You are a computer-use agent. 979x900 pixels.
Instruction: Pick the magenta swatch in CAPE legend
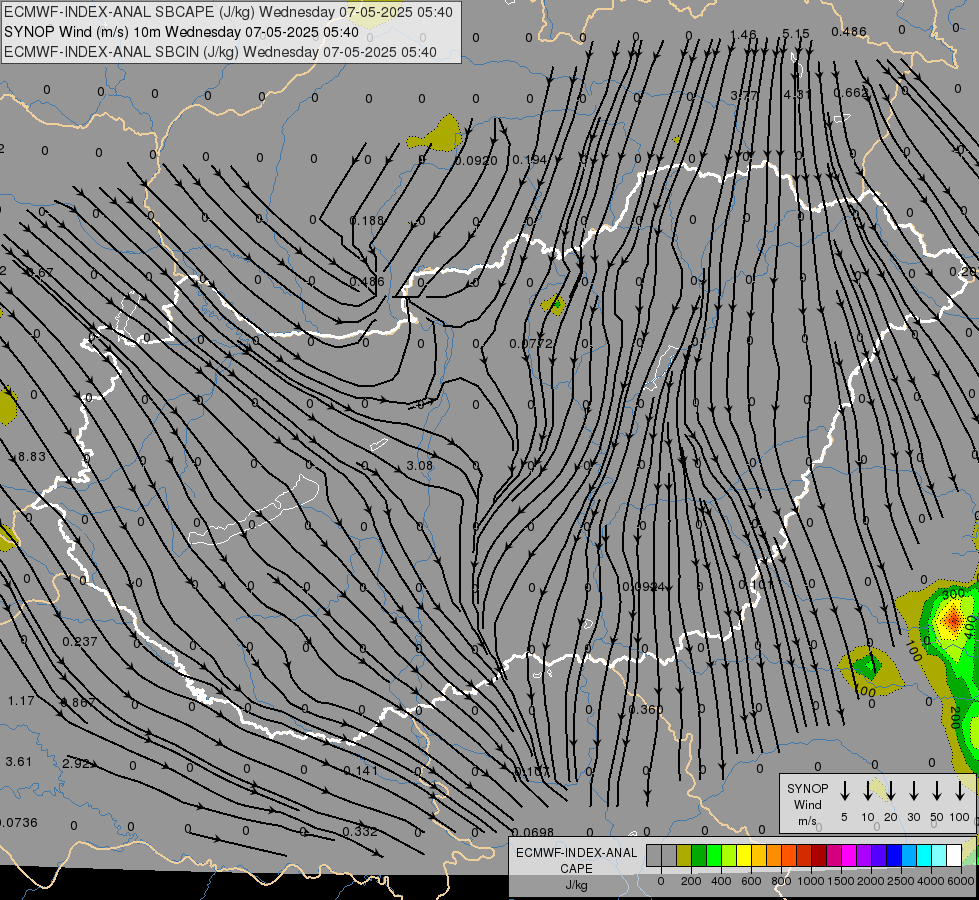pos(849,855)
